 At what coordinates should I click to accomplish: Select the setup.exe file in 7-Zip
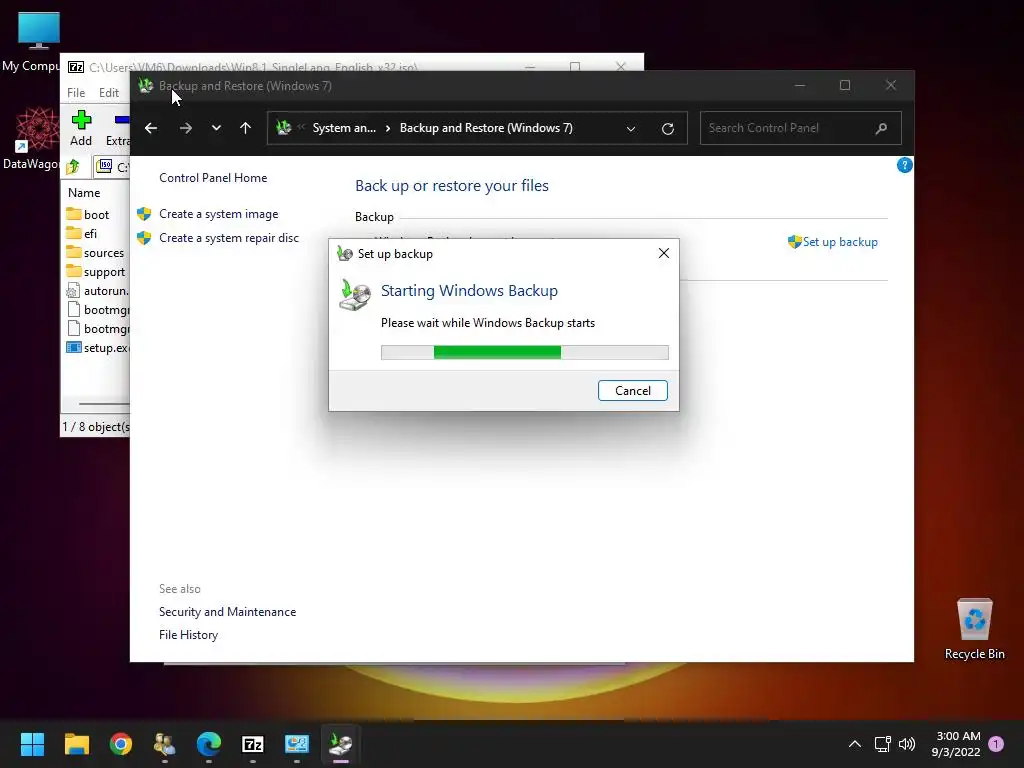105,347
